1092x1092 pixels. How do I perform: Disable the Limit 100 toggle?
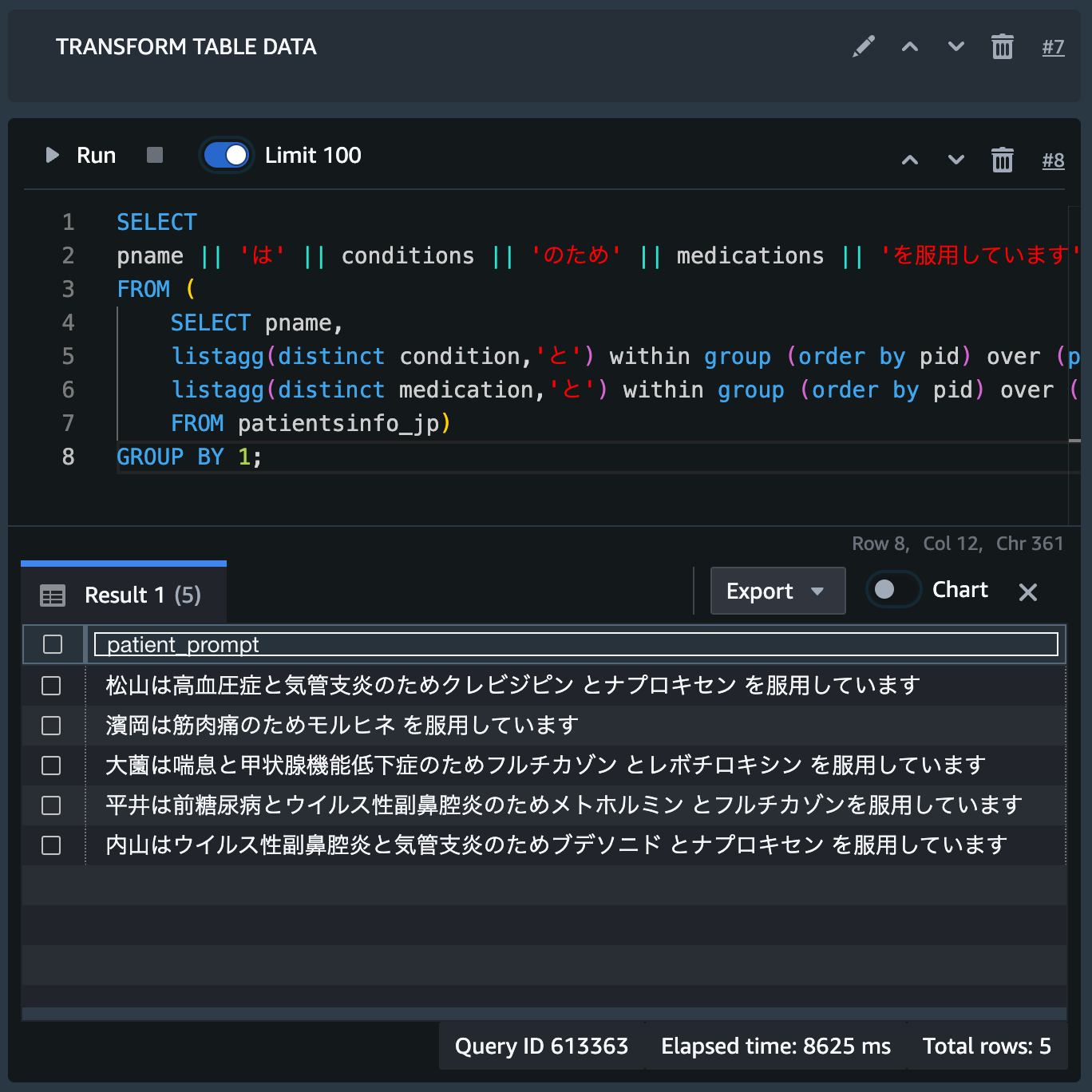pos(226,155)
